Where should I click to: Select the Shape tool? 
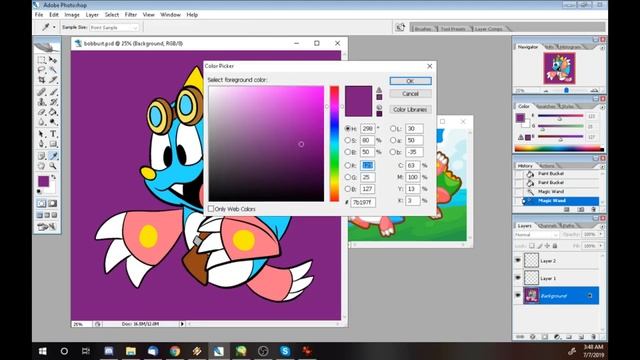pos(53,144)
